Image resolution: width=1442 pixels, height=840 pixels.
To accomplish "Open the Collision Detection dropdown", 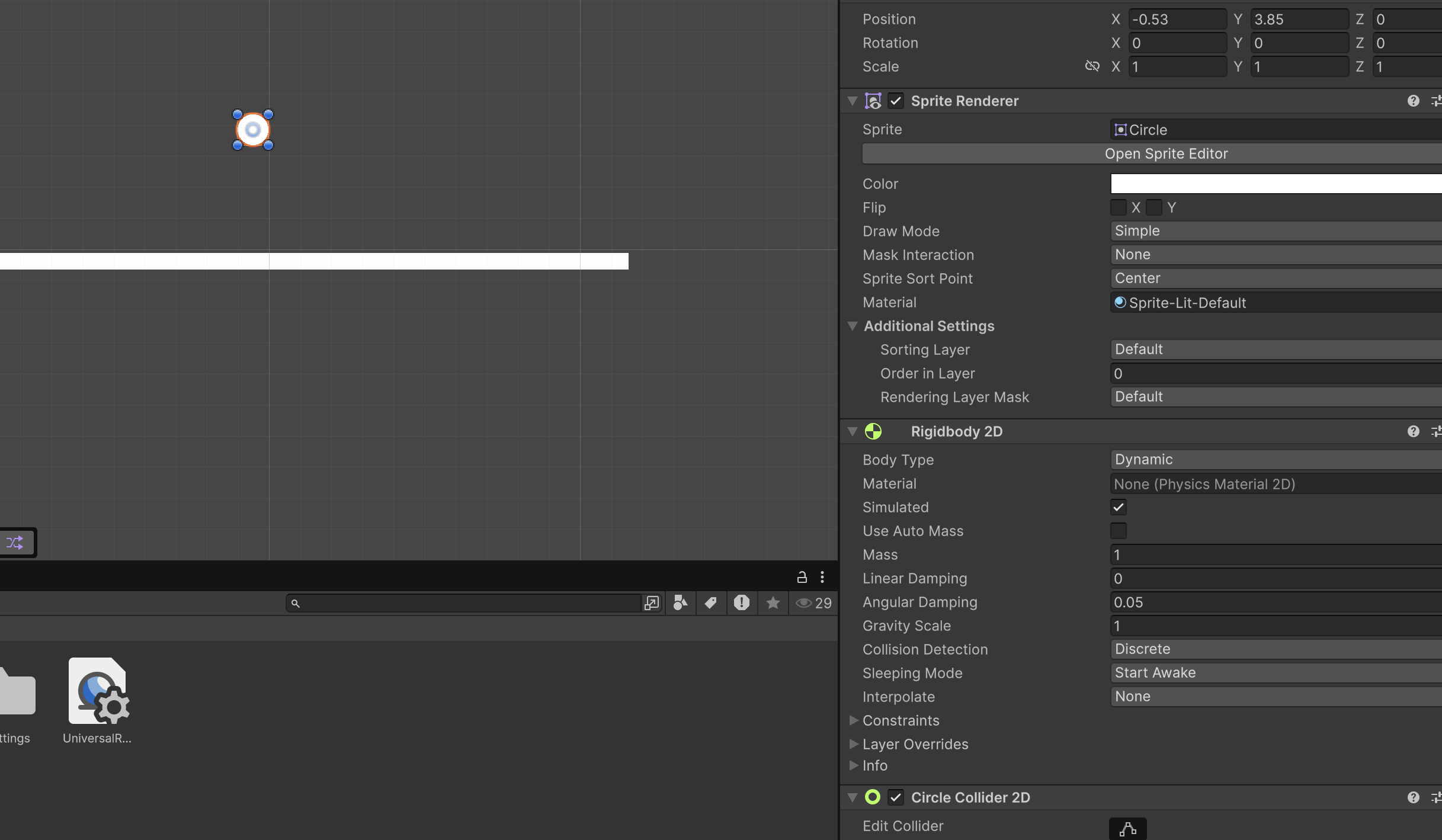I will pyautogui.click(x=1274, y=649).
